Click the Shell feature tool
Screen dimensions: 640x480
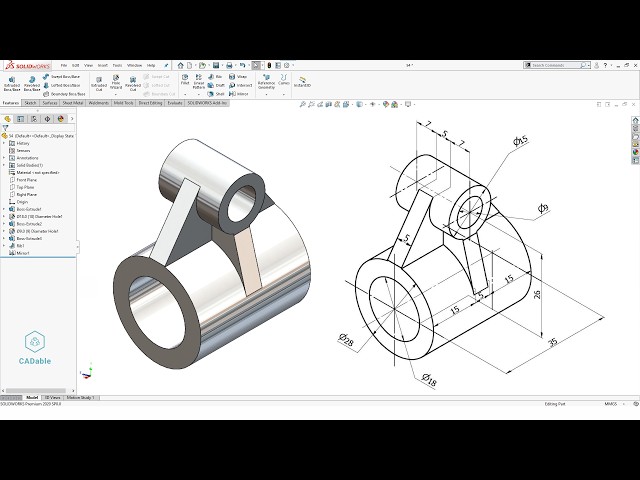click(216, 94)
